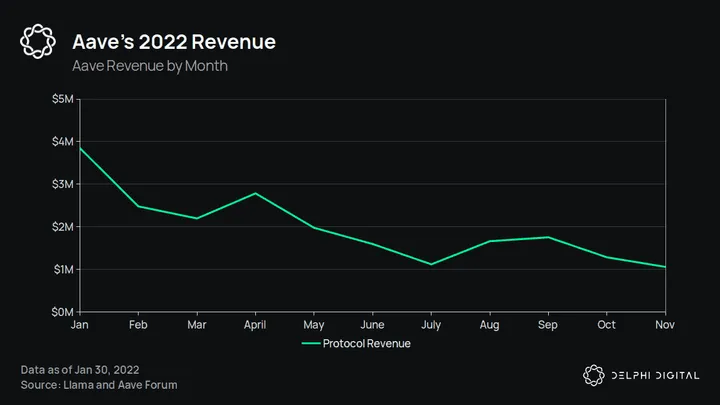Click the January peak point on the line
720x405 pixels.
click(81, 148)
